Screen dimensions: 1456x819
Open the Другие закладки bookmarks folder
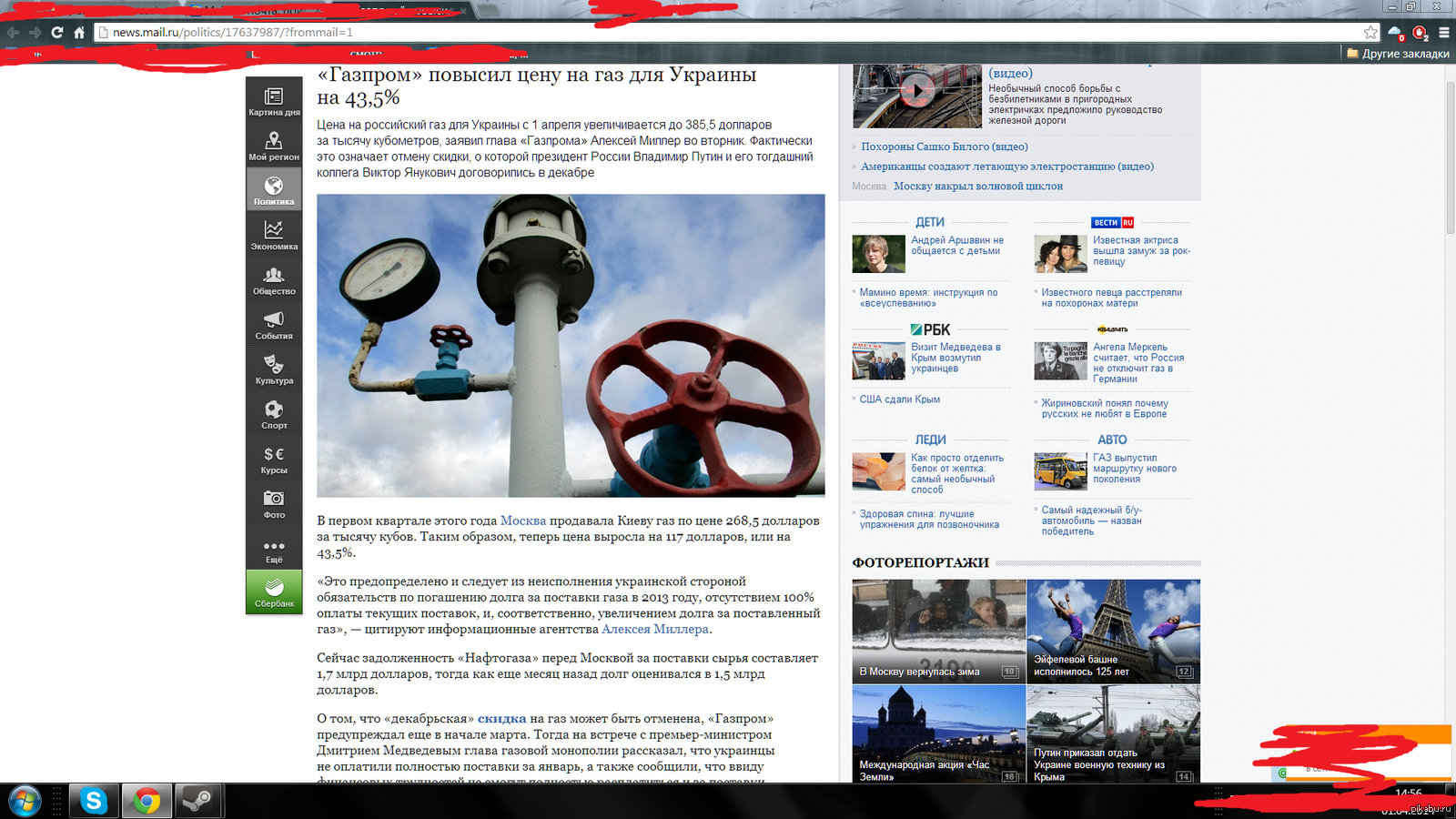(x=1398, y=54)
